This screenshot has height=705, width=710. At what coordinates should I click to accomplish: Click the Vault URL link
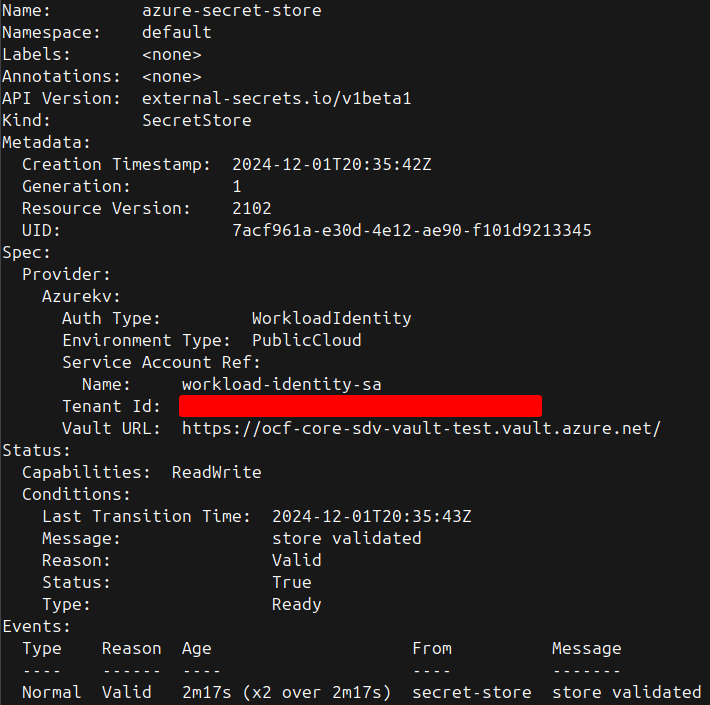pyautogui.click(x=421, y=428)
